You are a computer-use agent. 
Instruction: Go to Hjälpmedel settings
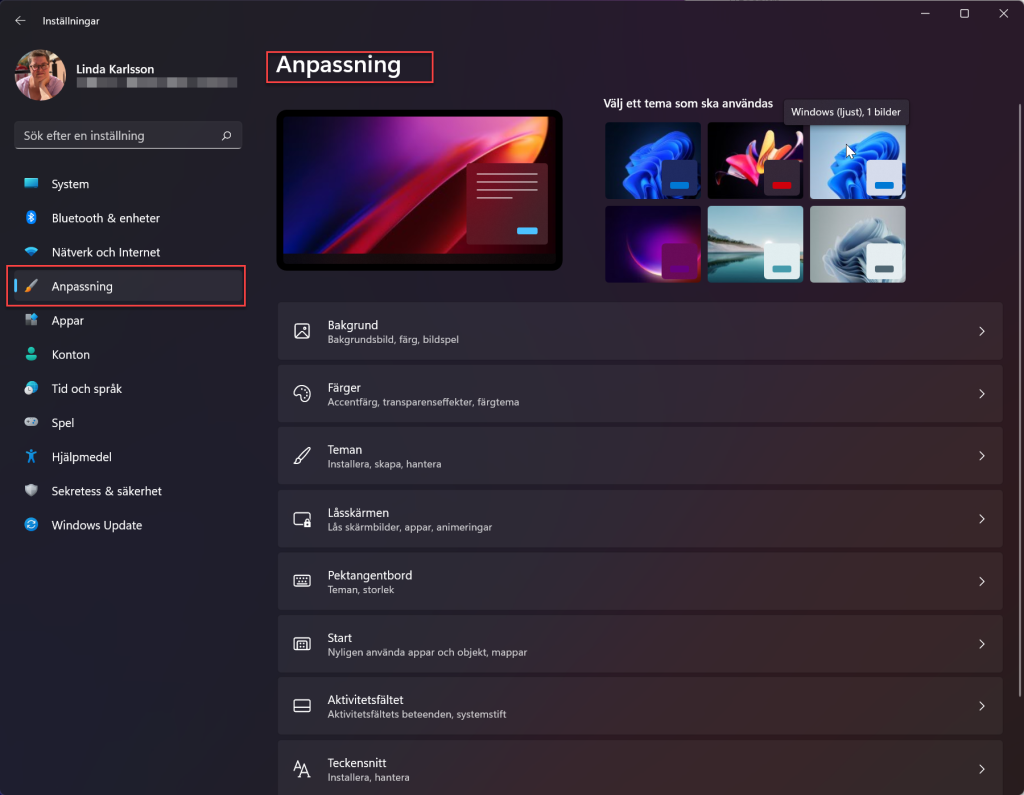[x=128, y=457]
